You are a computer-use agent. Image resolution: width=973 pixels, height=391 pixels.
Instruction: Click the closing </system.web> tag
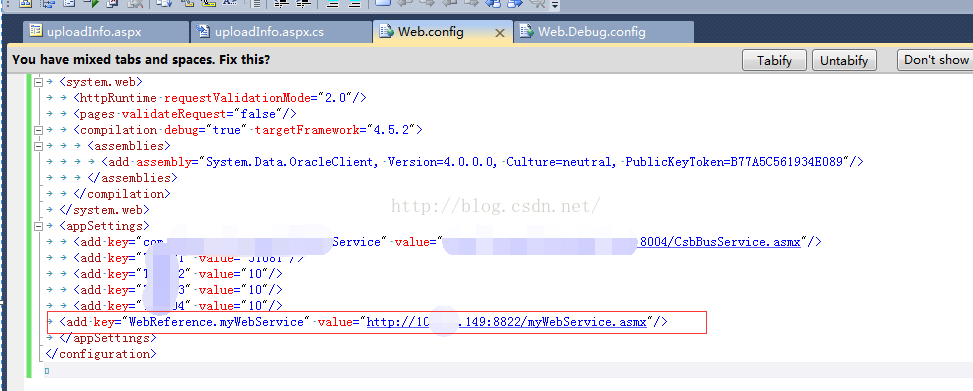click(x=104, y=210)
